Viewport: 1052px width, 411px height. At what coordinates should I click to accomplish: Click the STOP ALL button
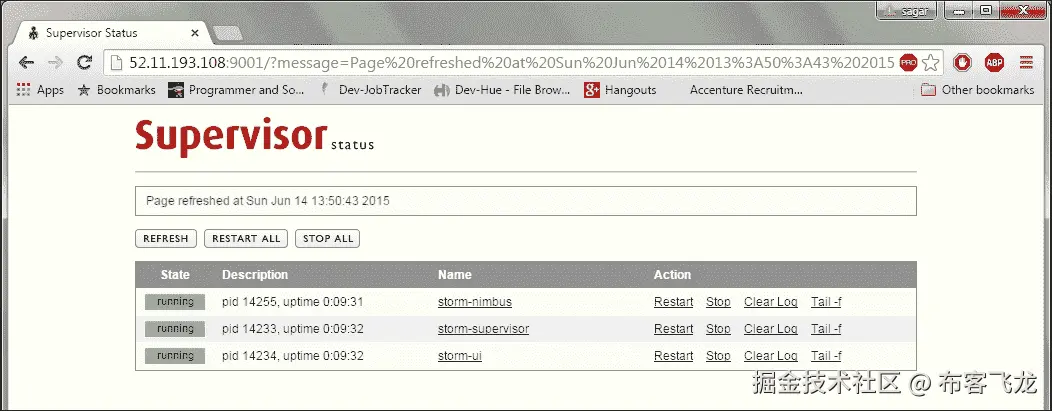(327, 239)
